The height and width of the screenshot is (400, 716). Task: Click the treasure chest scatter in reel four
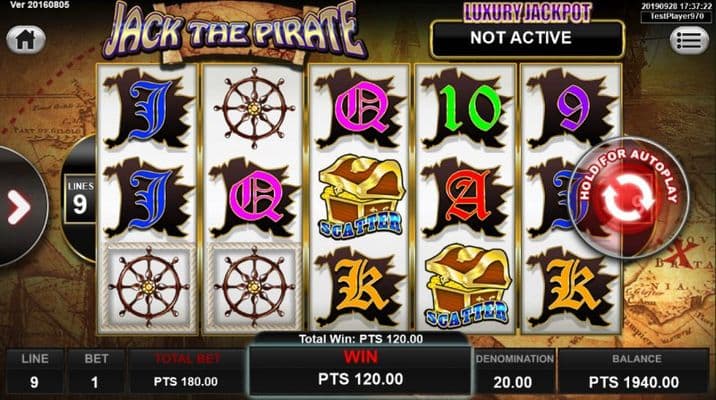click(x=467, y=285)
